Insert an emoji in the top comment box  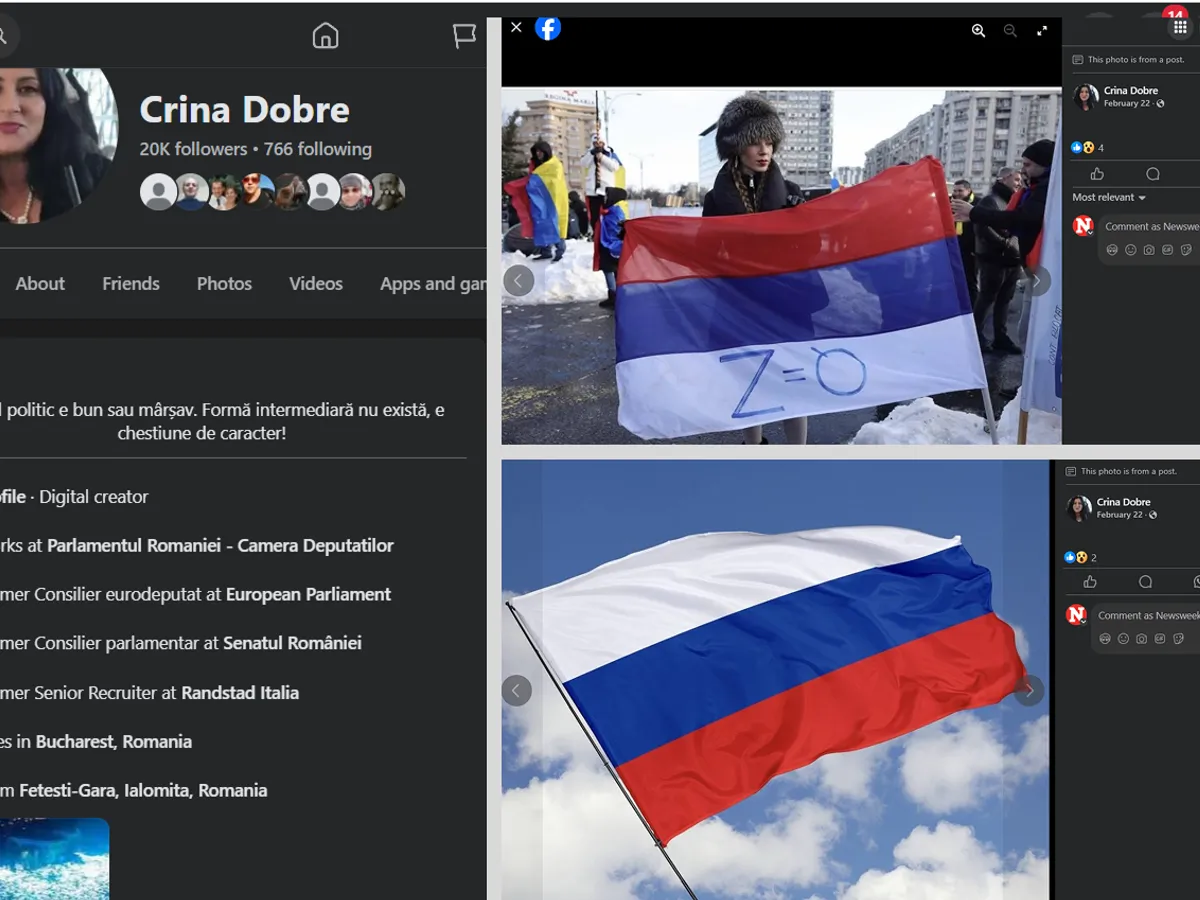click(1130, 250)
